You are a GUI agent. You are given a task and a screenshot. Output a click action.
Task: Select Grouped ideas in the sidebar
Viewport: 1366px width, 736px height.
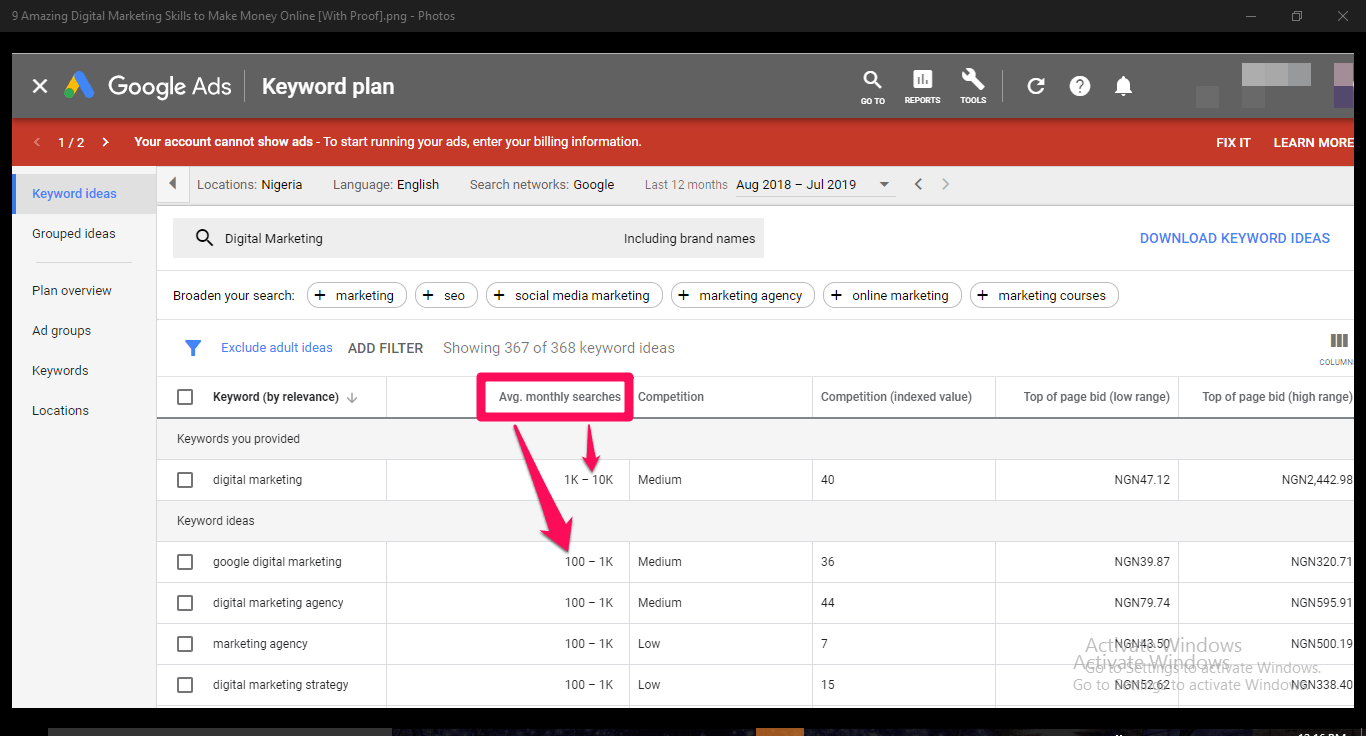pyautogui.click(x=74, y=234)
